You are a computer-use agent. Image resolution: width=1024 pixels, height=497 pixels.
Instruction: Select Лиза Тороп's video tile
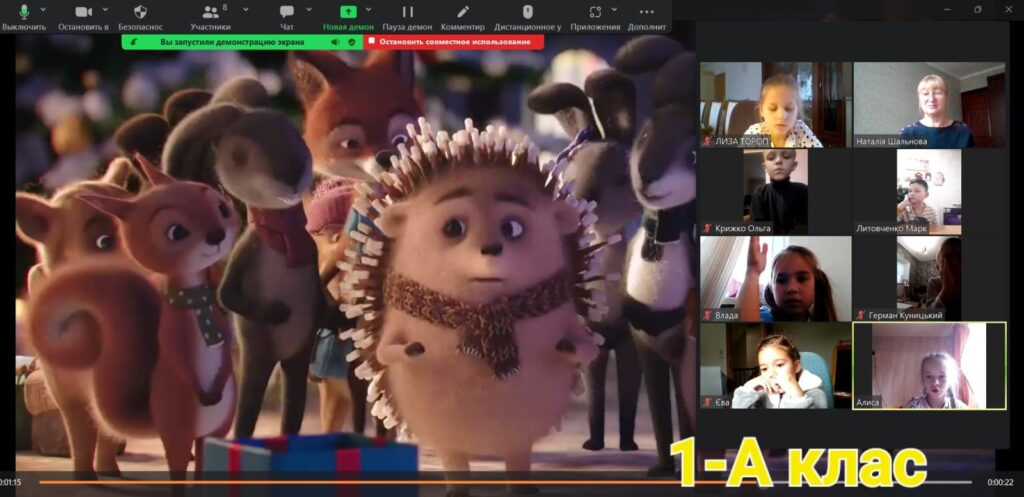pos(776,104)
